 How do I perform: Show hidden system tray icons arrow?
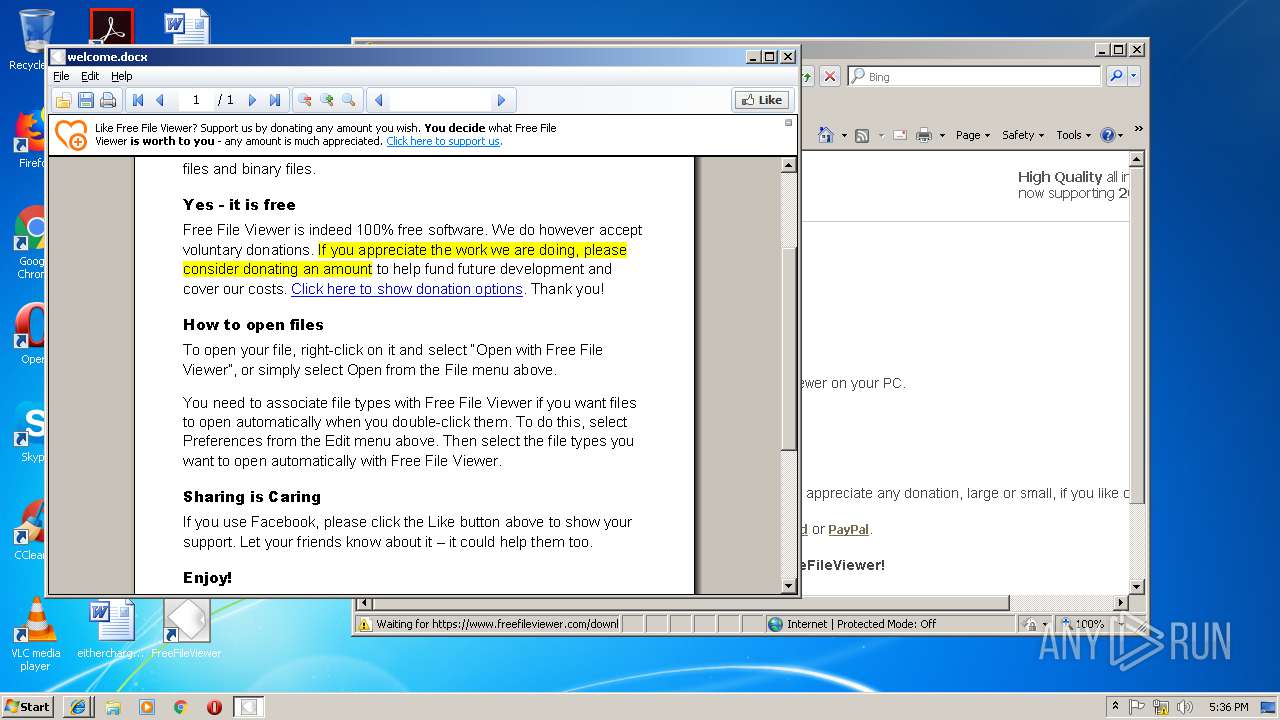(x=1115, y=706)
